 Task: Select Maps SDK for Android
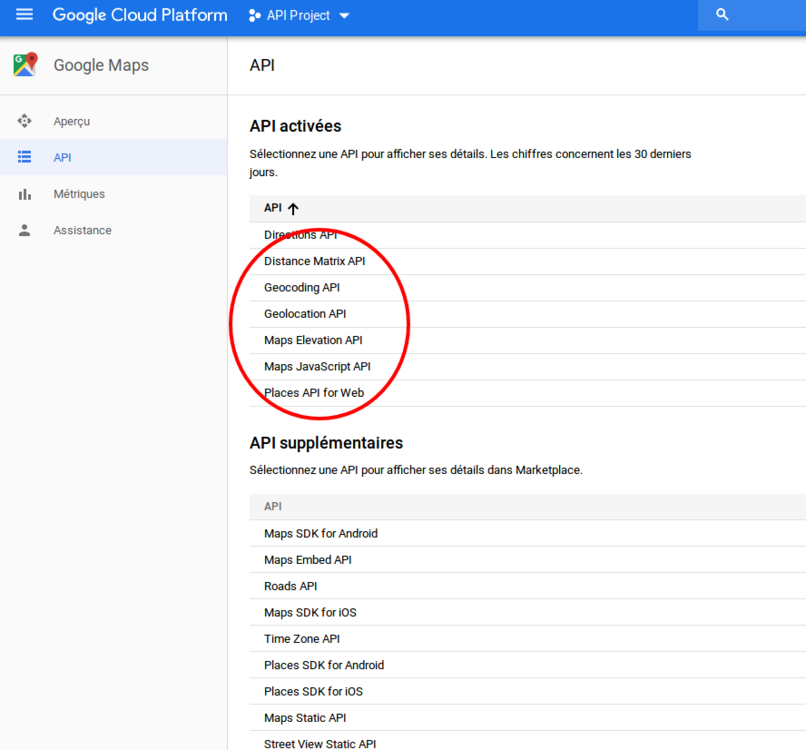coord(322,533)
